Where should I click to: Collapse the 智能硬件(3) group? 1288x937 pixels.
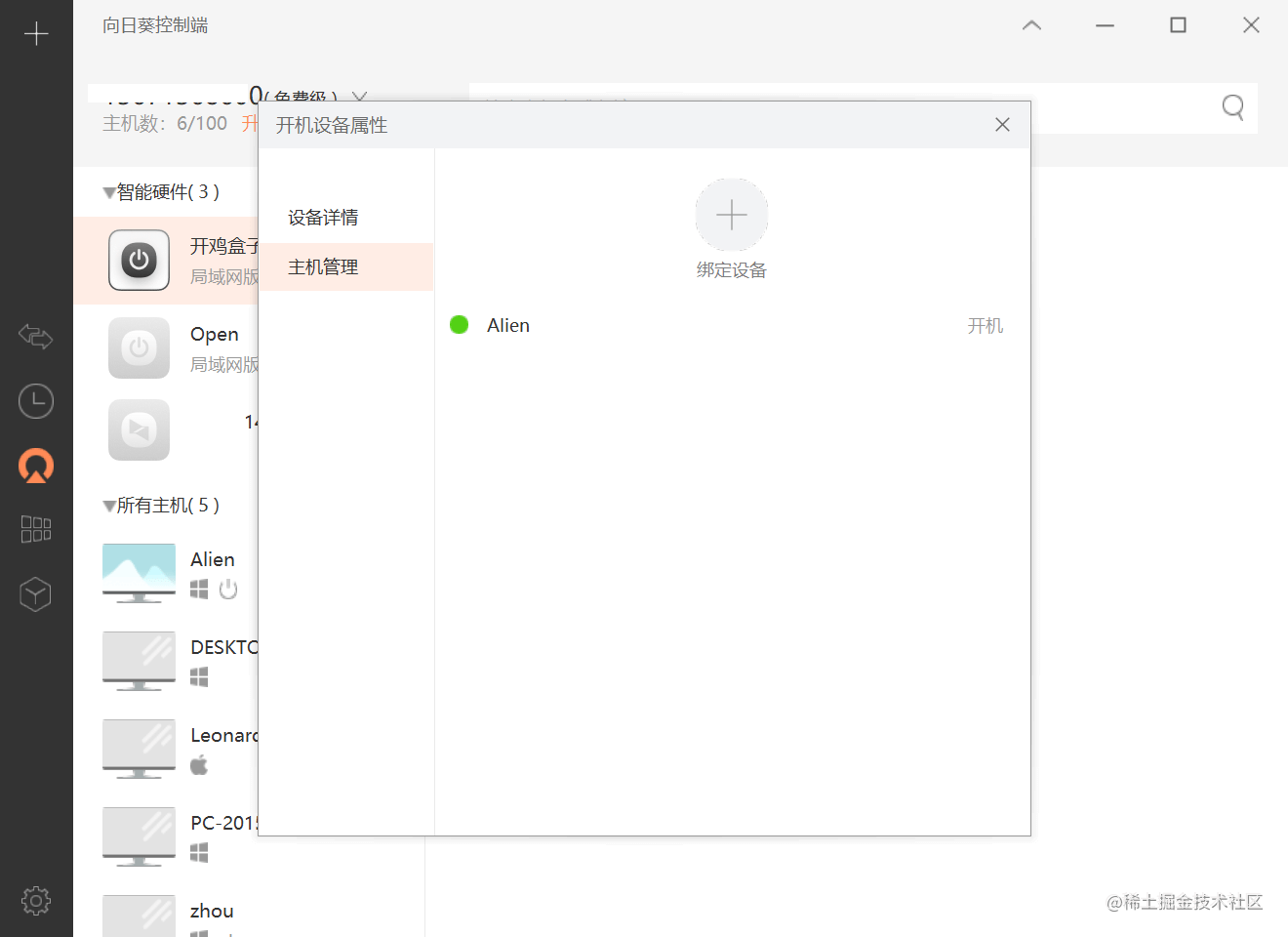click(x=109, y=193)
